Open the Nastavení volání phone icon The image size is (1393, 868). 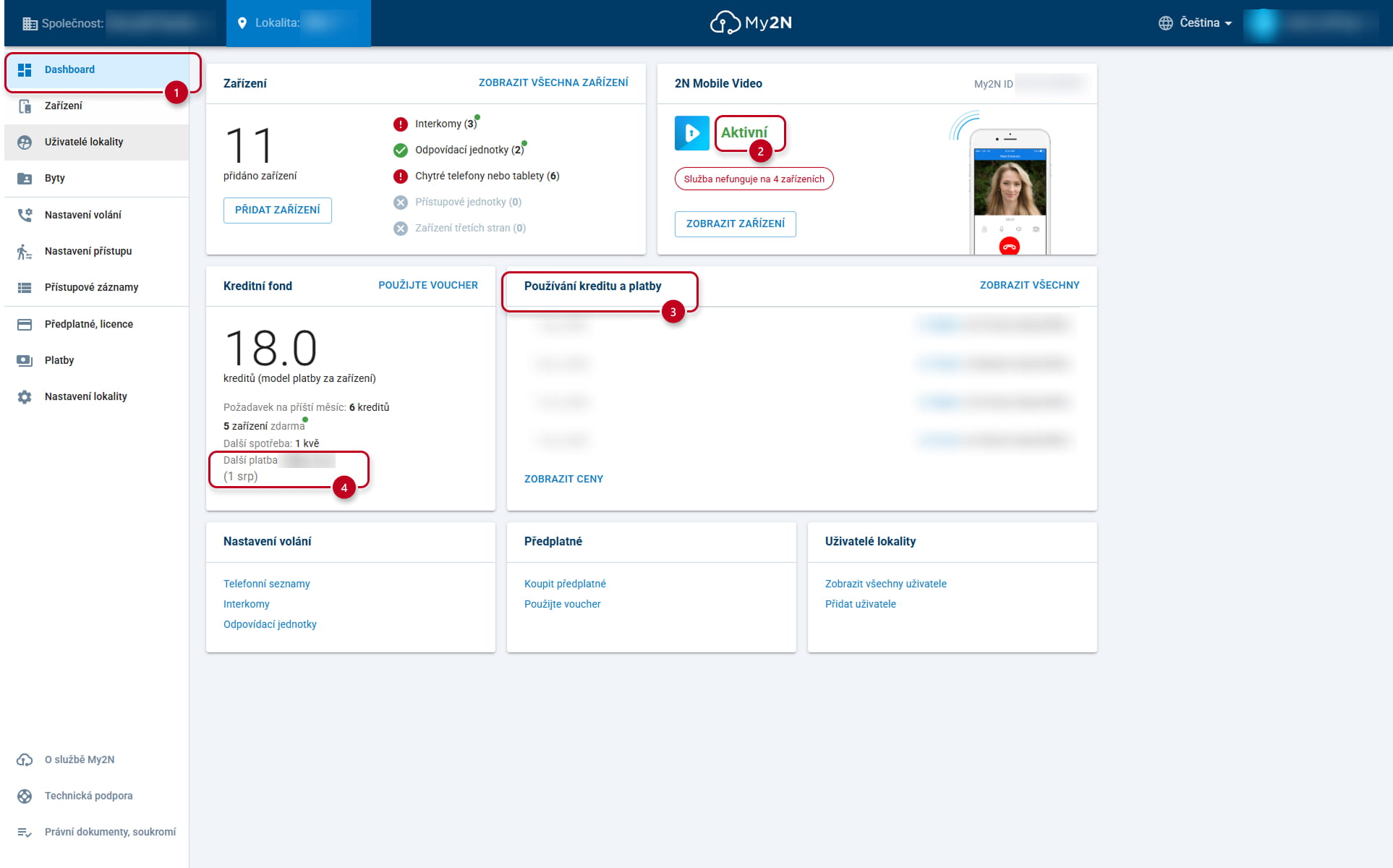[25, 215]
